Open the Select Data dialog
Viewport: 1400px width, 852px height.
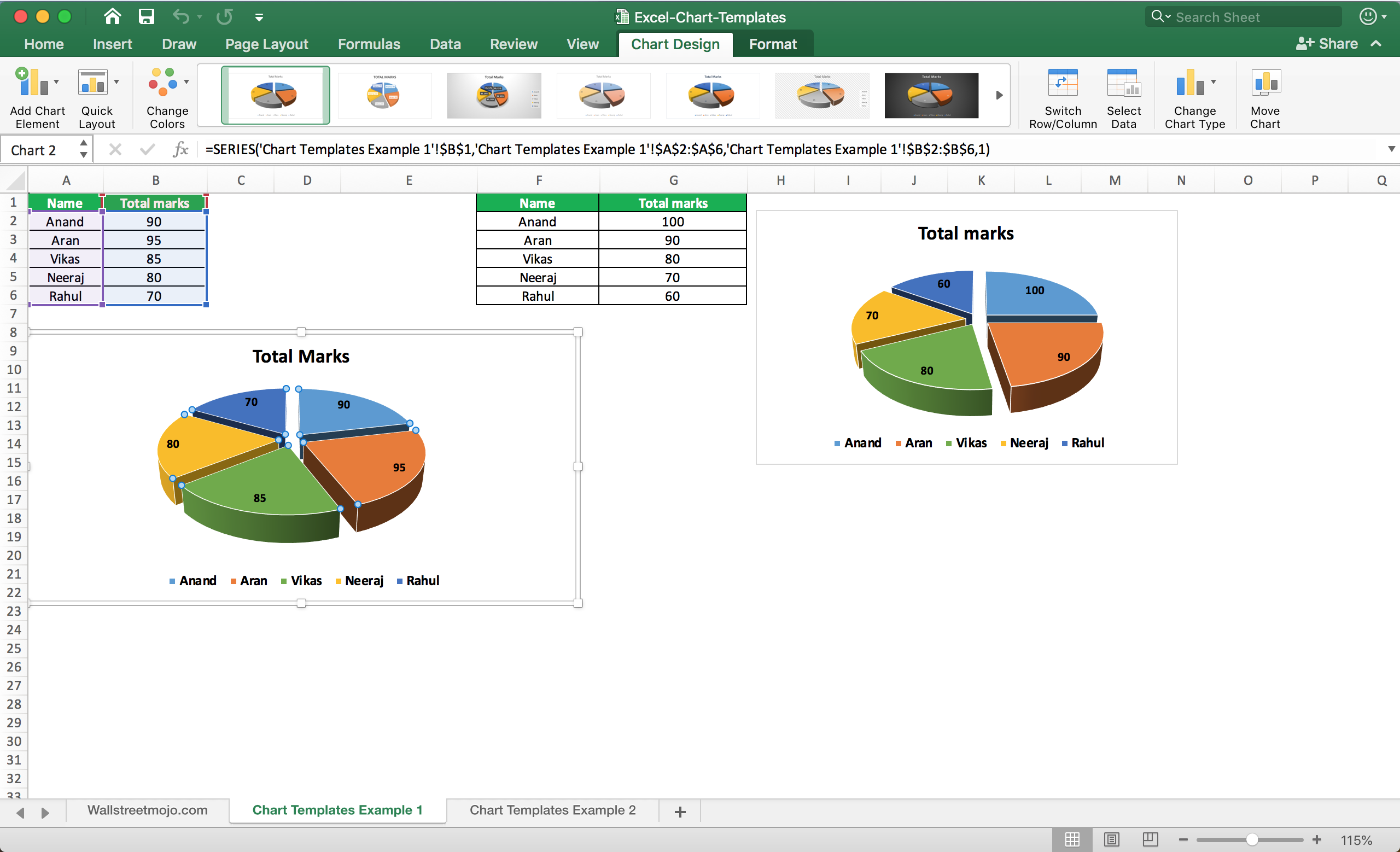(x=1123, y=85)
